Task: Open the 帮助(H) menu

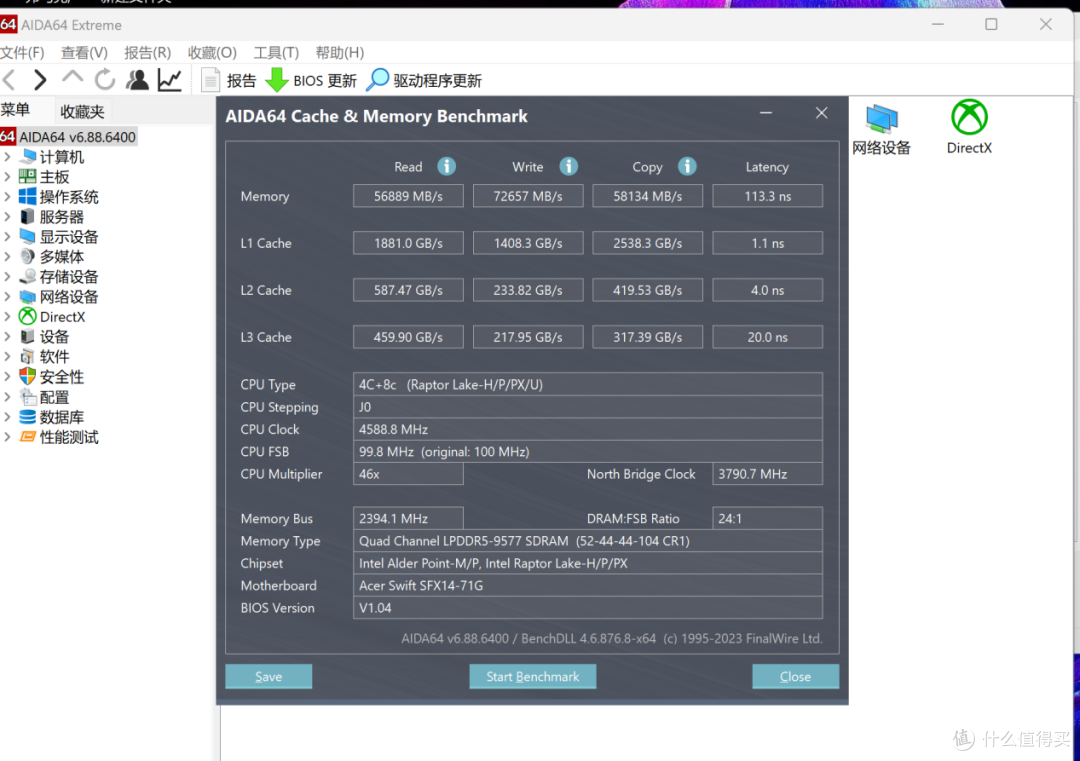Action: 340,53
